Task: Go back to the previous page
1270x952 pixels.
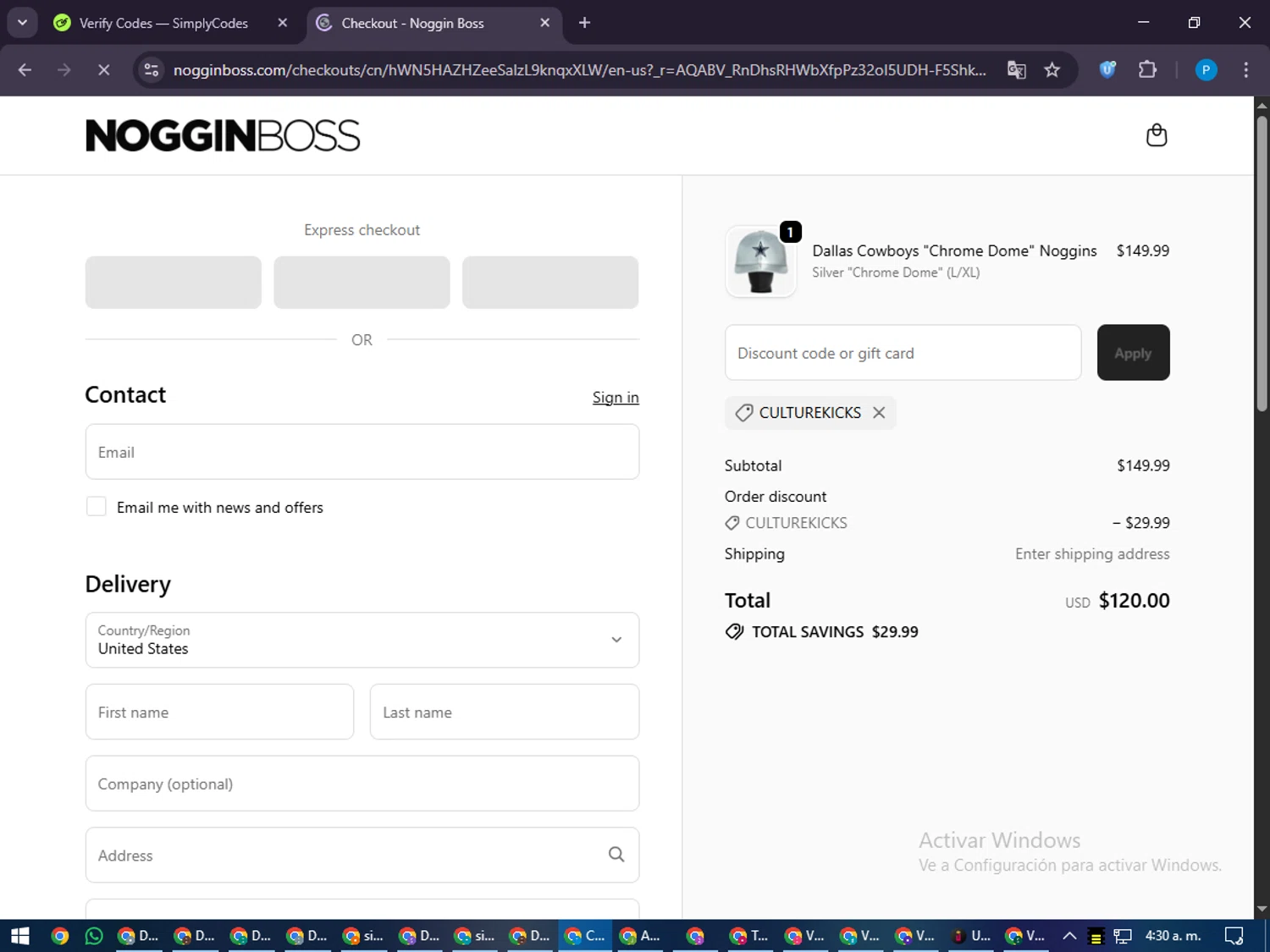Action: (x=25, y=70)
